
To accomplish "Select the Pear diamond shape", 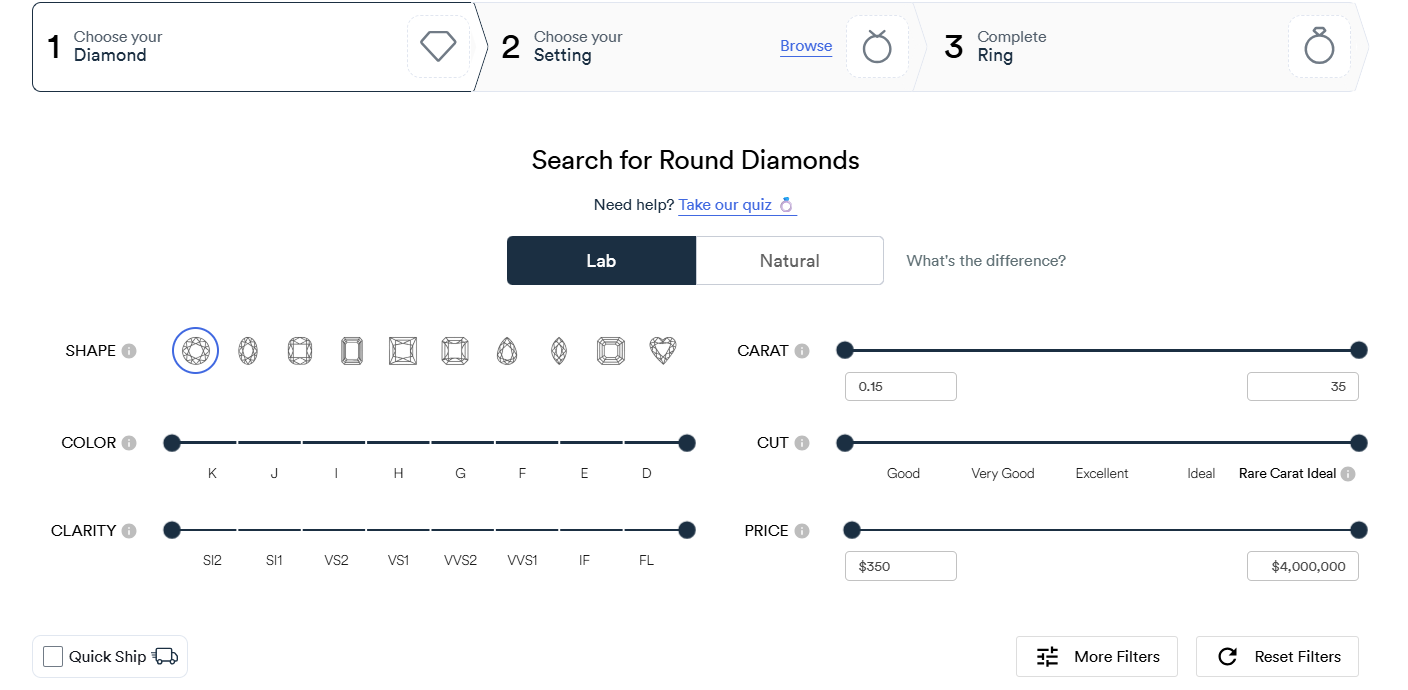I will point(507,350).
